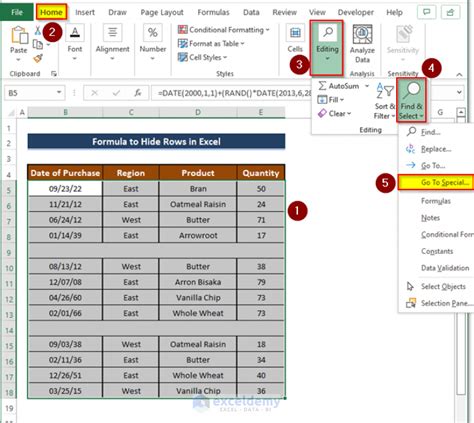Screen dimensions: 474x423
Task: Open Sort & Filter
Action: coord(385,101)
